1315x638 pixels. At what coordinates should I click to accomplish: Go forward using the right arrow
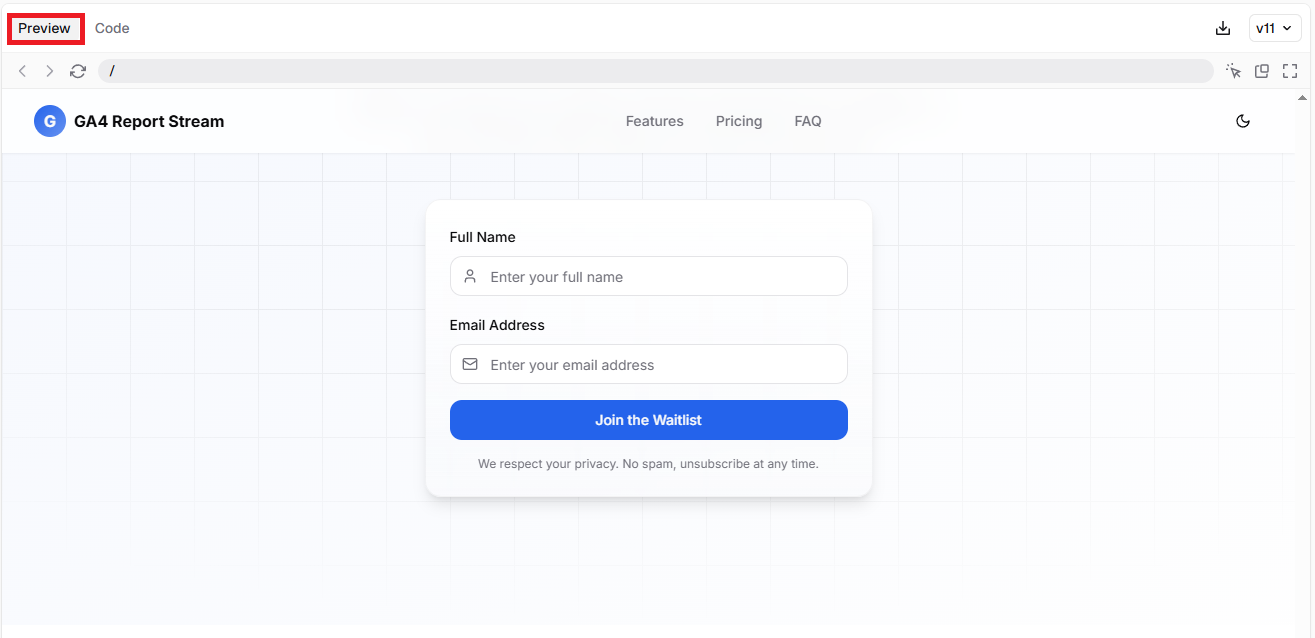(x=50, y=71)
